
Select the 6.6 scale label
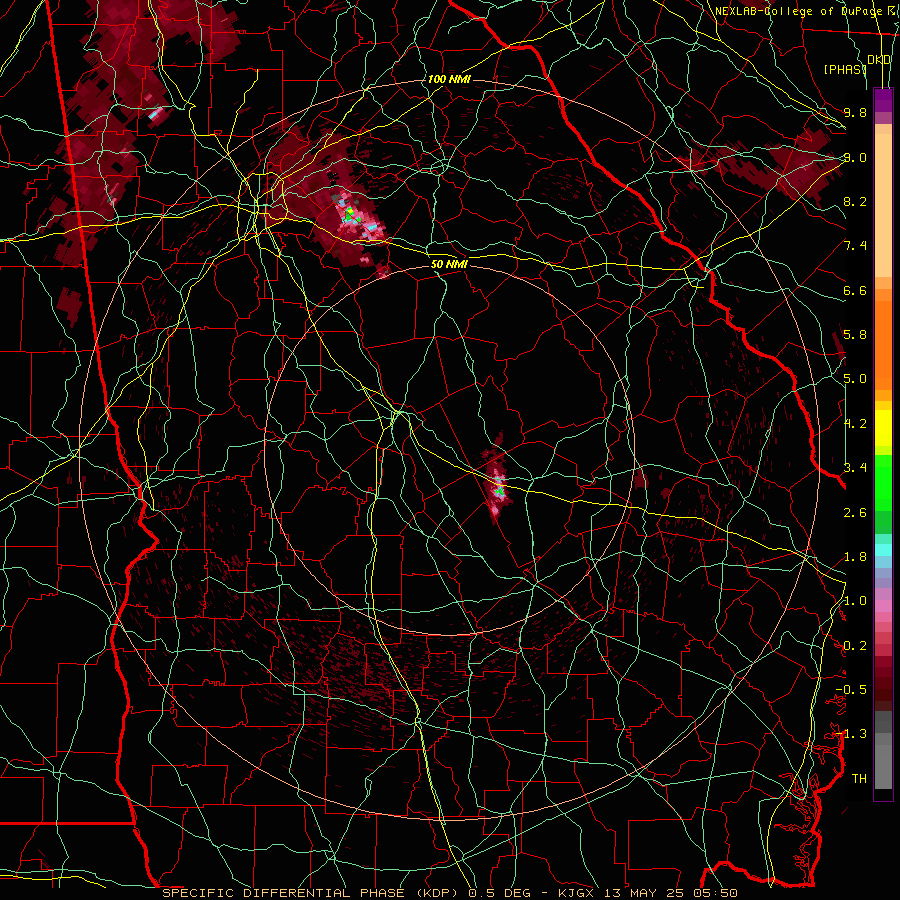855,290
